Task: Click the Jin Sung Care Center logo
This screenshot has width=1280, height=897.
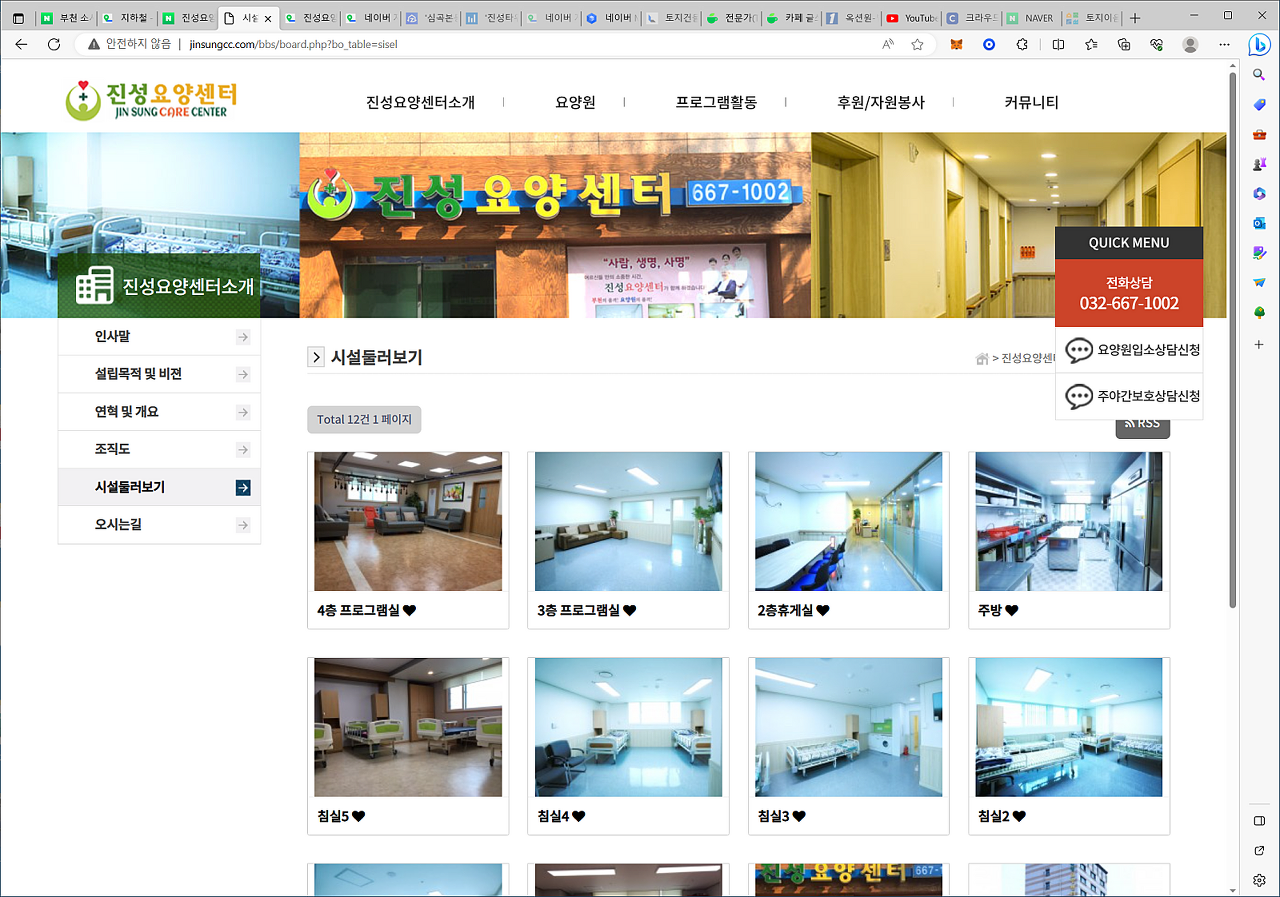Action: click(x=151, y=100)
